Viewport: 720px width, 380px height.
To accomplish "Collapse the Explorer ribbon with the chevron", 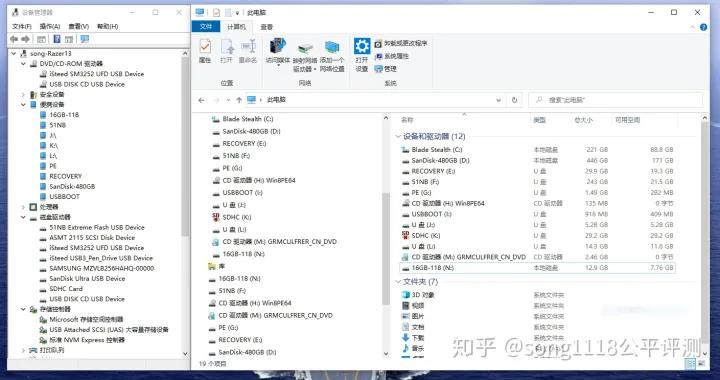I will pyautogui.click(x=692, y=27).
